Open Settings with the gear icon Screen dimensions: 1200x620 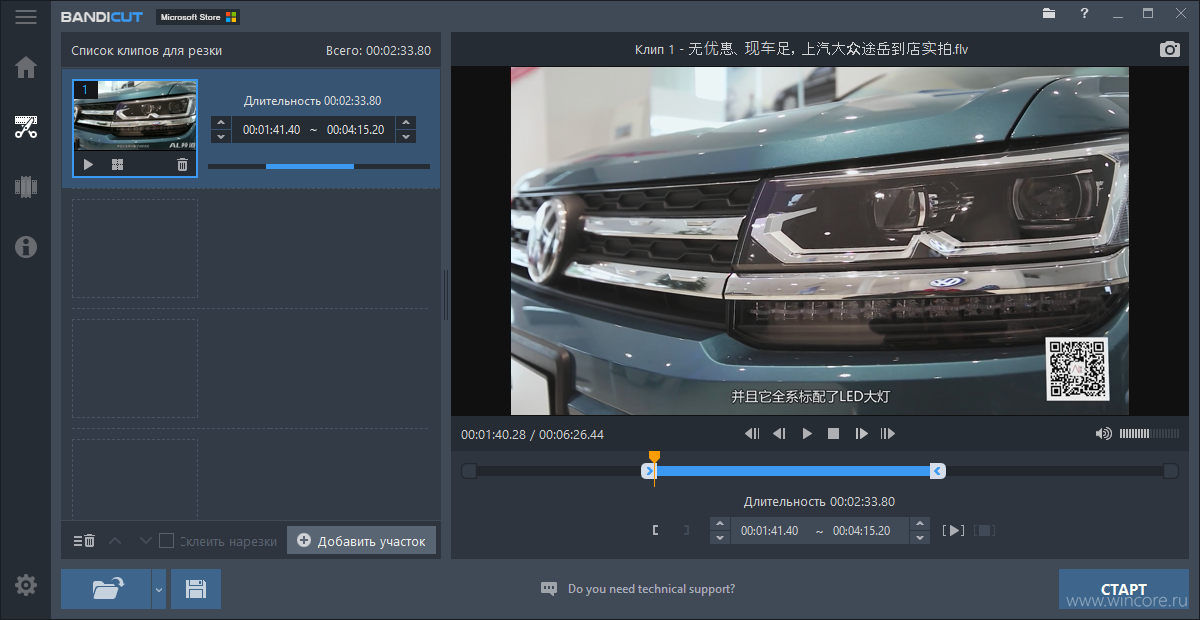pyautogui.click(x=26, y=586)
